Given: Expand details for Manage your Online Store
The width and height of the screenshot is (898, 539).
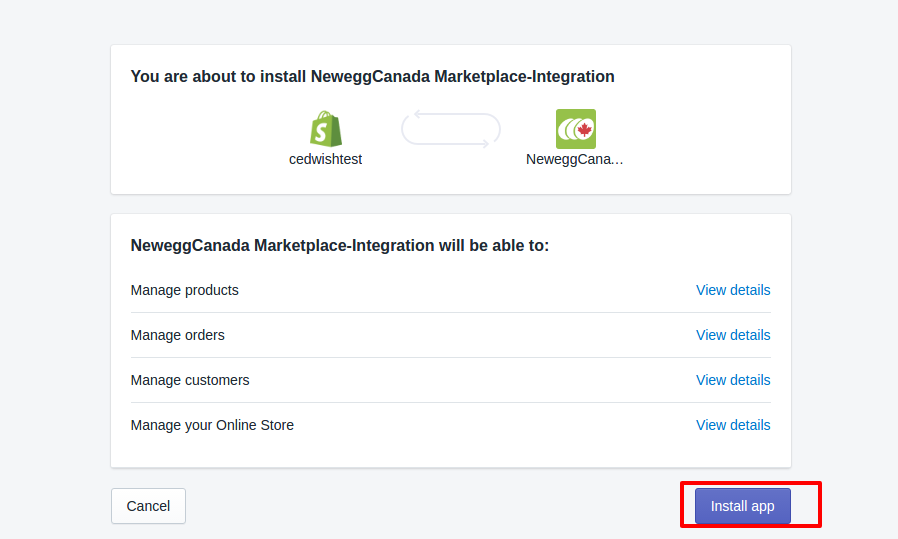Looking at the screenshot, I should [732, 425].
